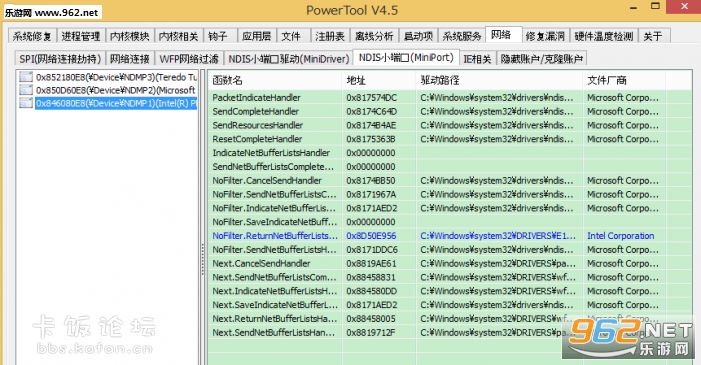Select SendNetBufferListsComplete... row
The height and width of the screenshot is (365, 701).
click(x=450, y=167)
